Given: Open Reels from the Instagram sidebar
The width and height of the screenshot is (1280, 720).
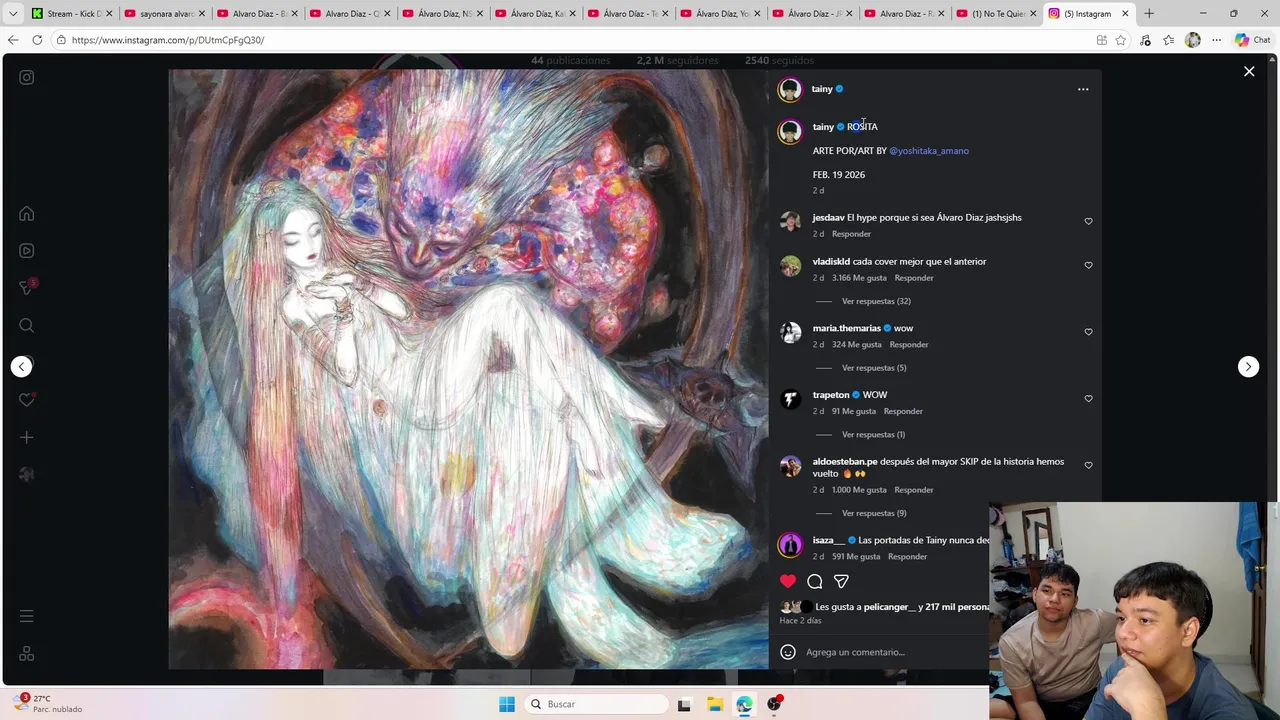Looking at the screenshot, I should [27, 251].
